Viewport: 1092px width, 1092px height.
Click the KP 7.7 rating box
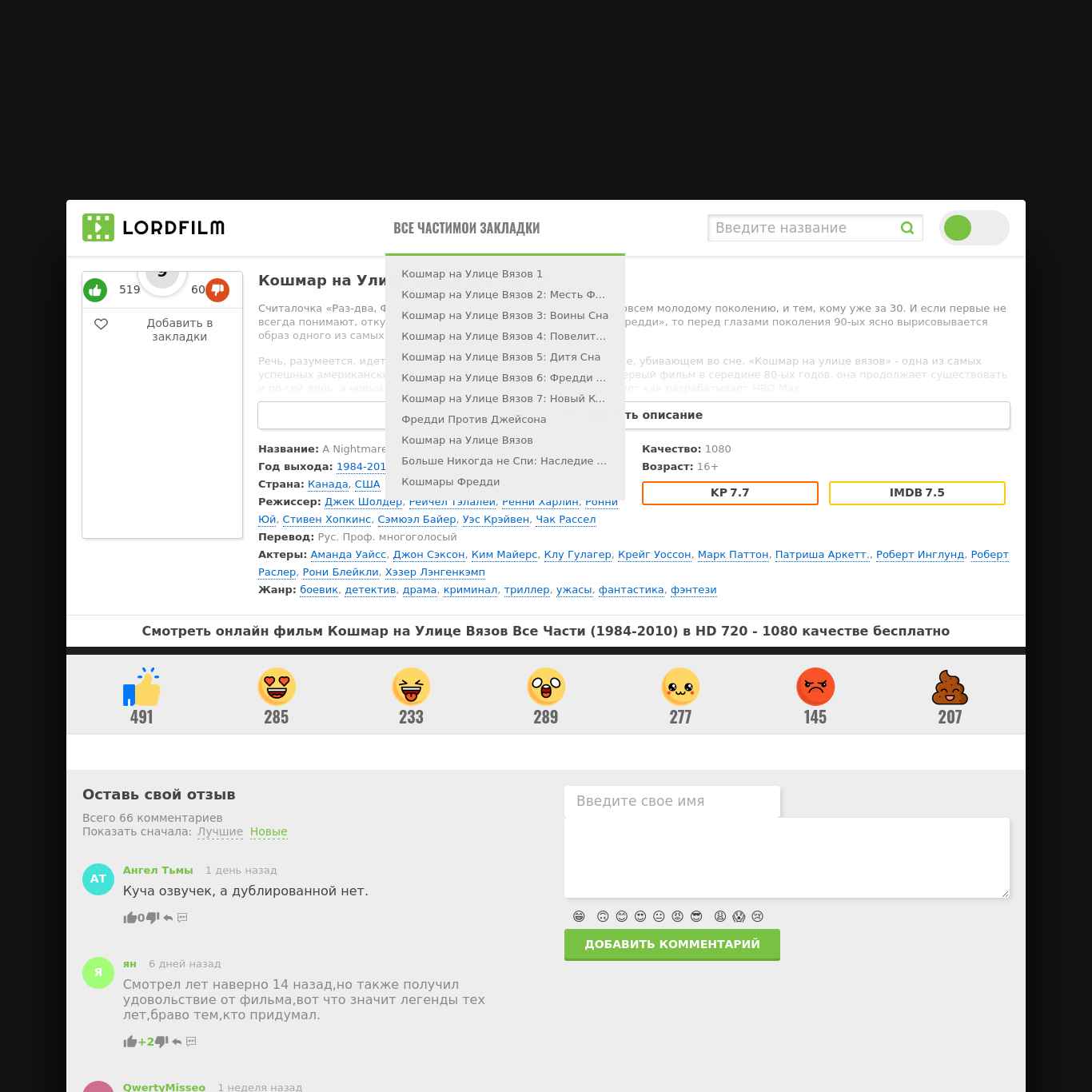(730, 492)
